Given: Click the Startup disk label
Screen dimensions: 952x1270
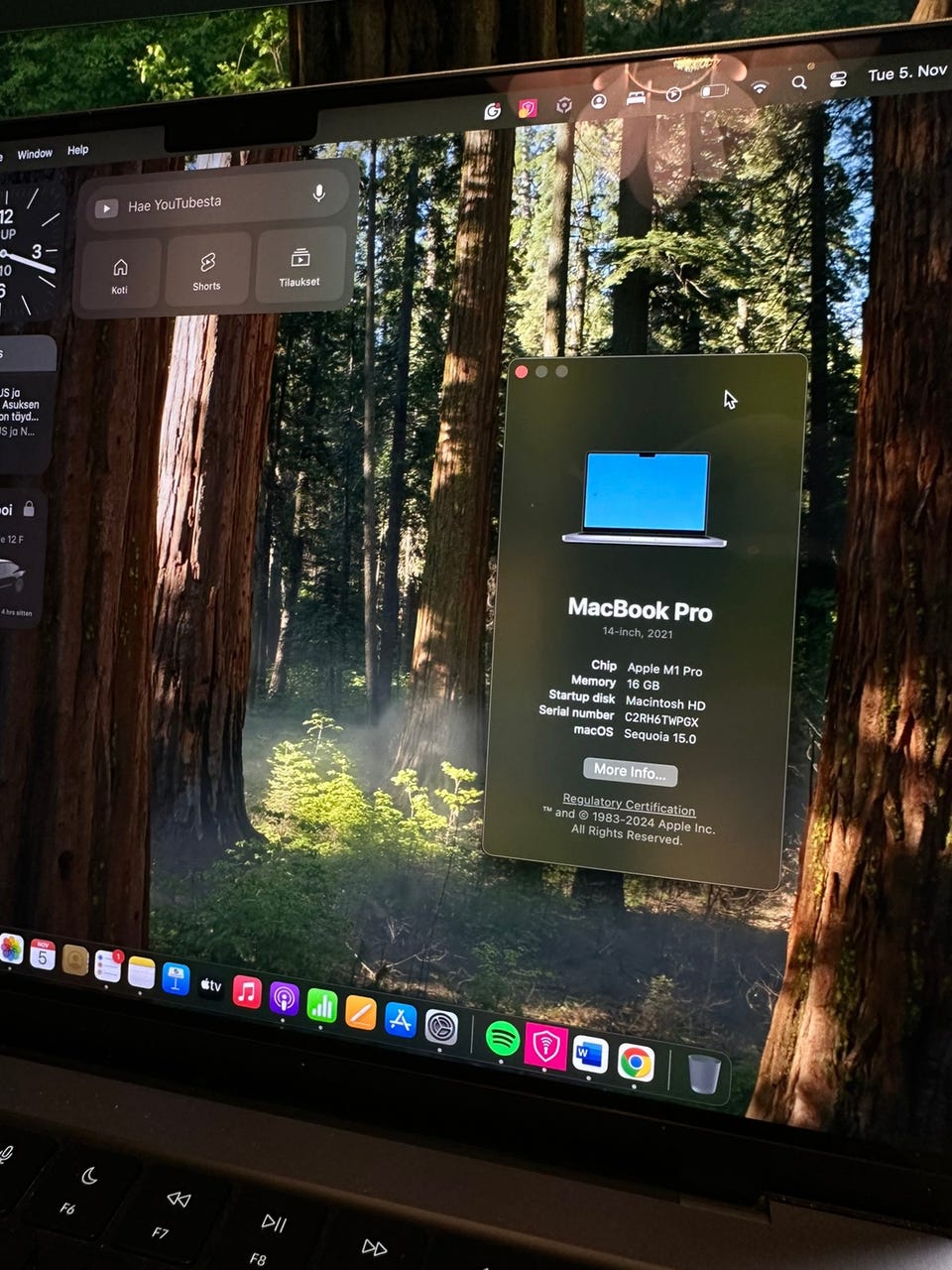Looking at the screenshot, I should click(x=582, y=697).
